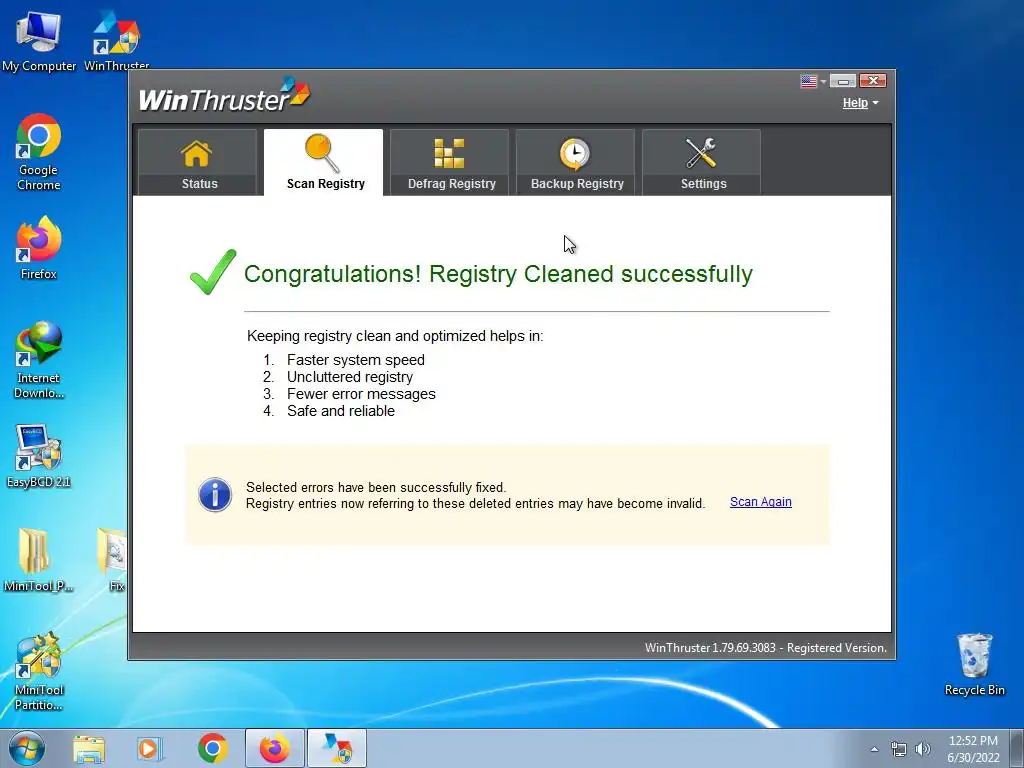The width and height of the screenshot is (1024, 768).
Task: Show hidden tray icons arrow
Action: (x=874, y=749)
